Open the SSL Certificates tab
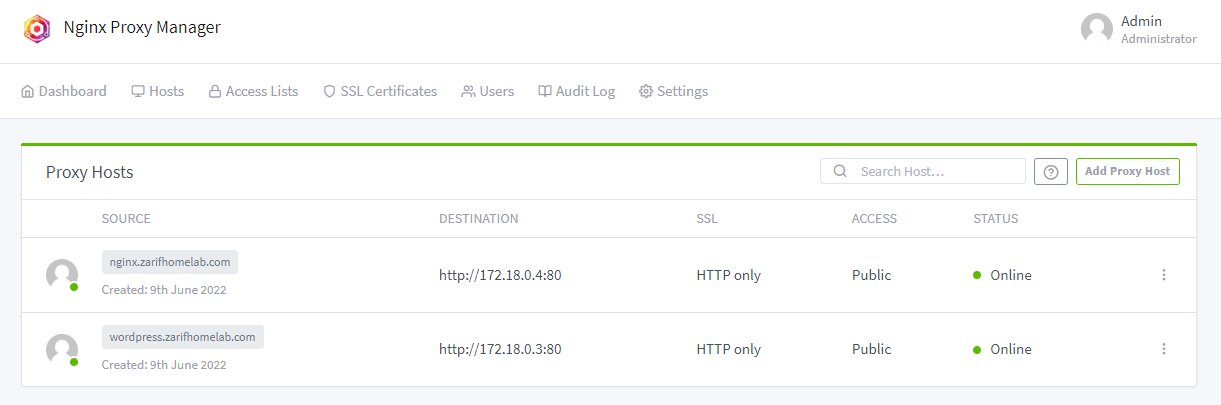 pyautogui.click(x=380, y=91)
